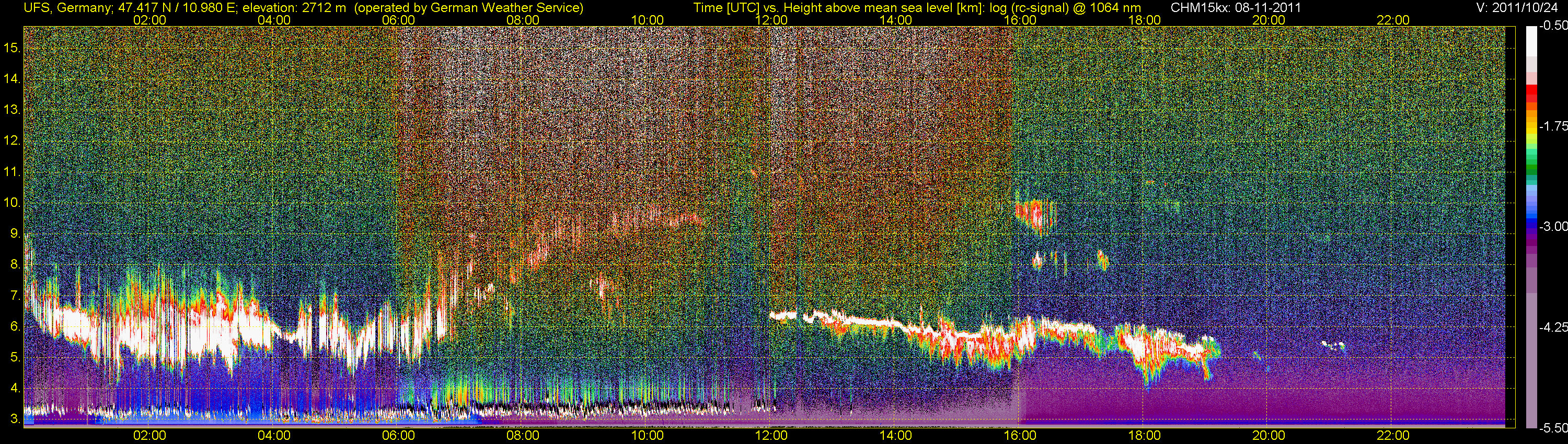
Task: Select the height axis '10.' km label
Action: (11, 203)
